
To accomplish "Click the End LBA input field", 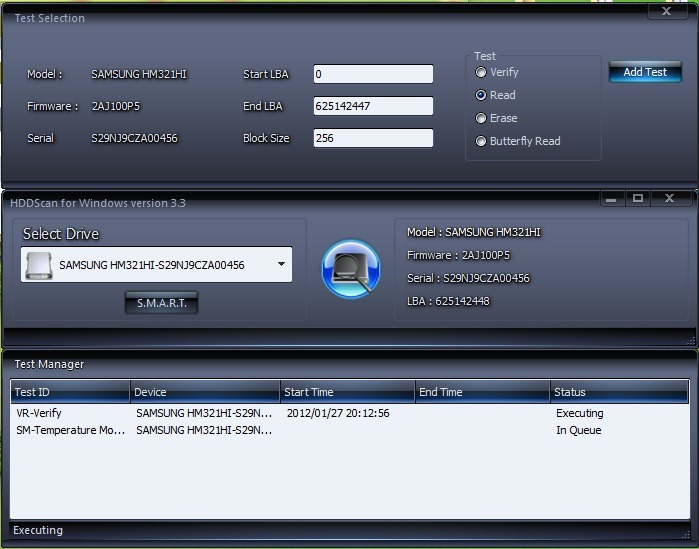I will click(373, 106).
